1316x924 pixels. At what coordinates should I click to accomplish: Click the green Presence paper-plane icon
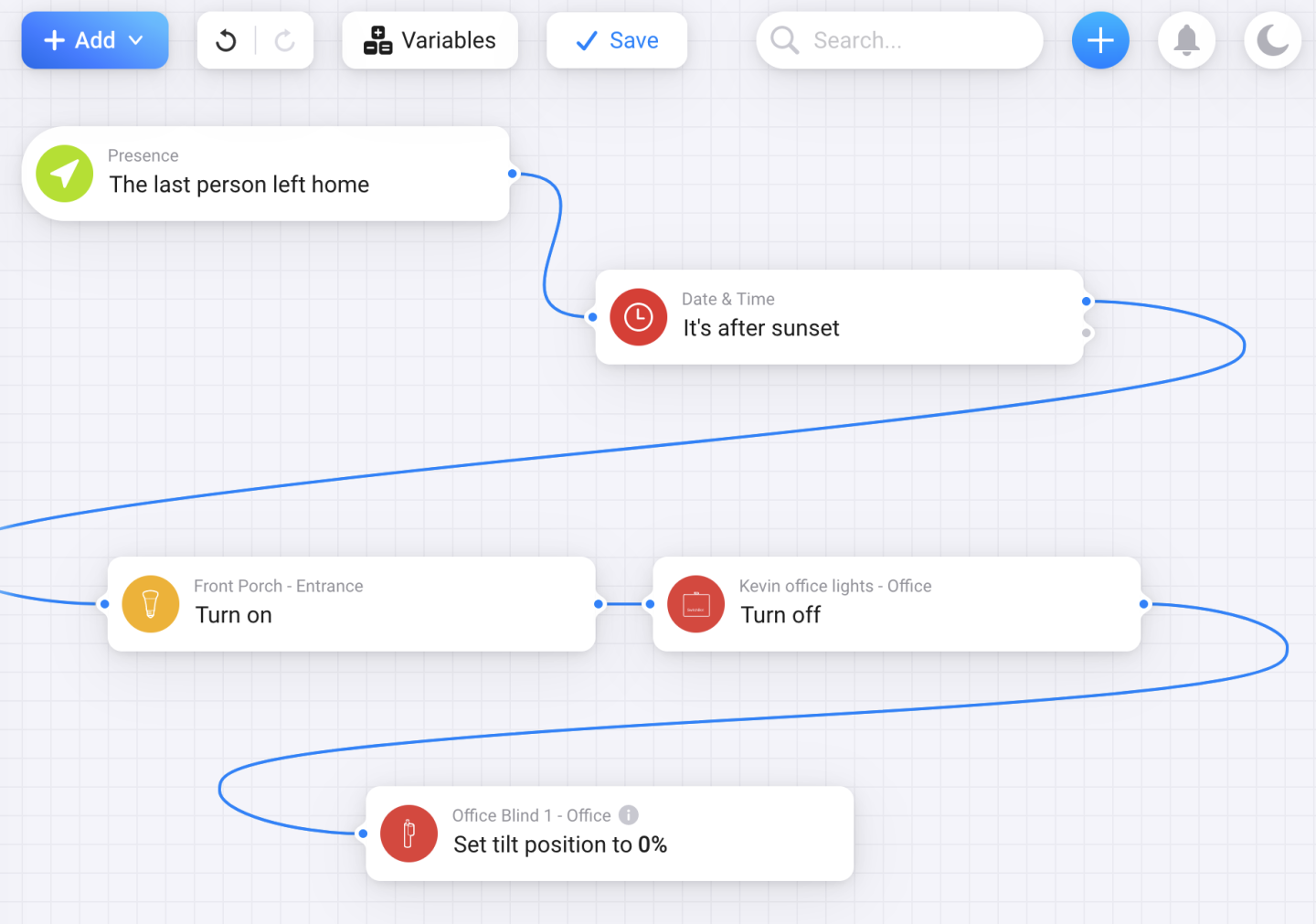(64, 174)
